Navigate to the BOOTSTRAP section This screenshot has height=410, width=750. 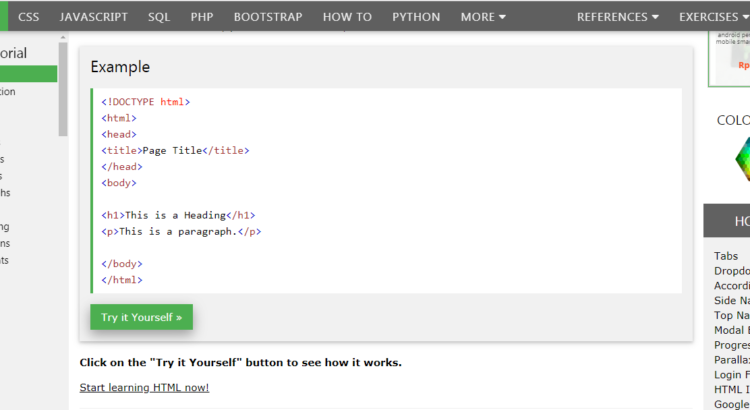pyautogui.click(x=268, y=17)
